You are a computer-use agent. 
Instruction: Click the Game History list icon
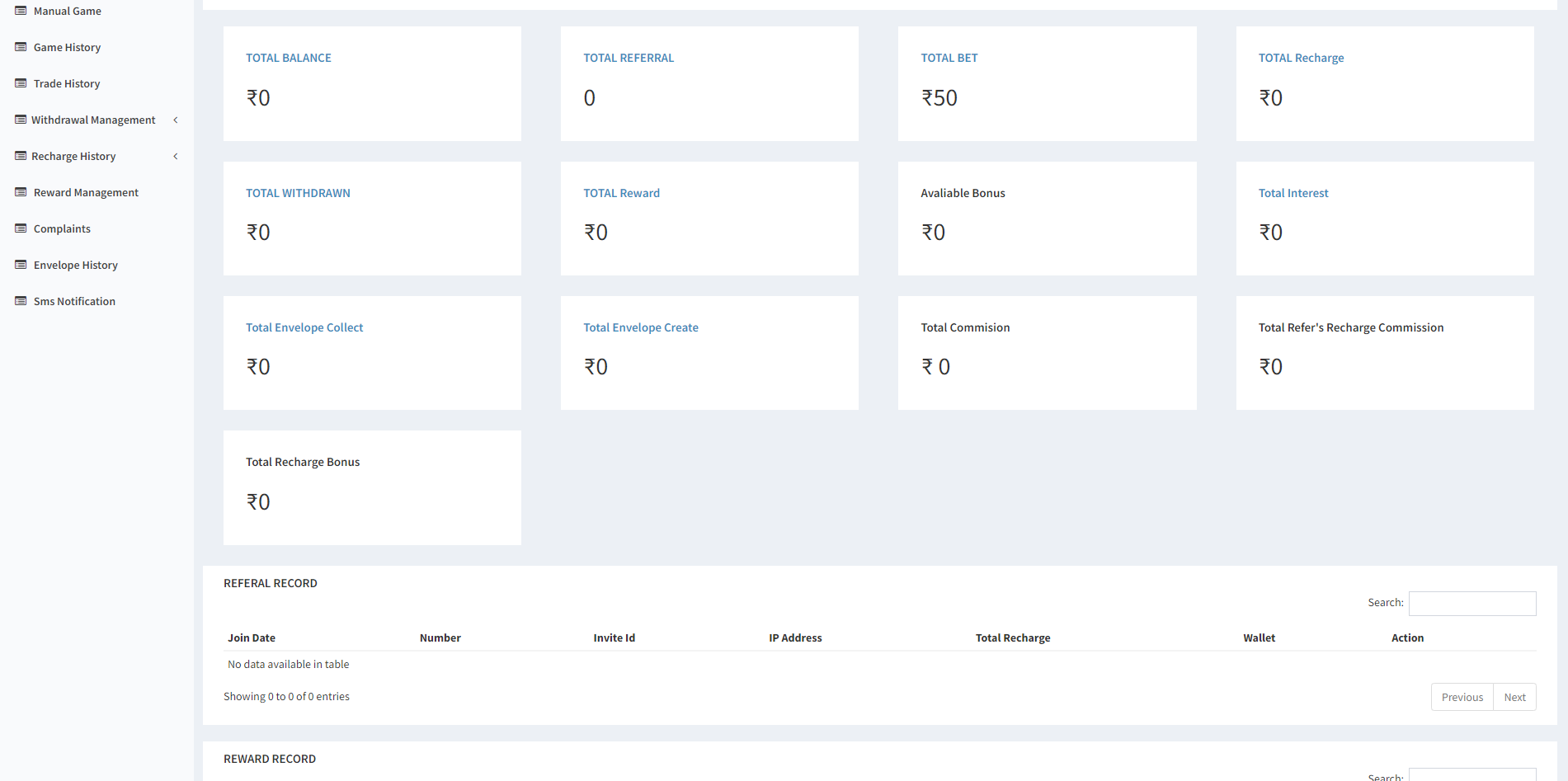pos(21,47)
